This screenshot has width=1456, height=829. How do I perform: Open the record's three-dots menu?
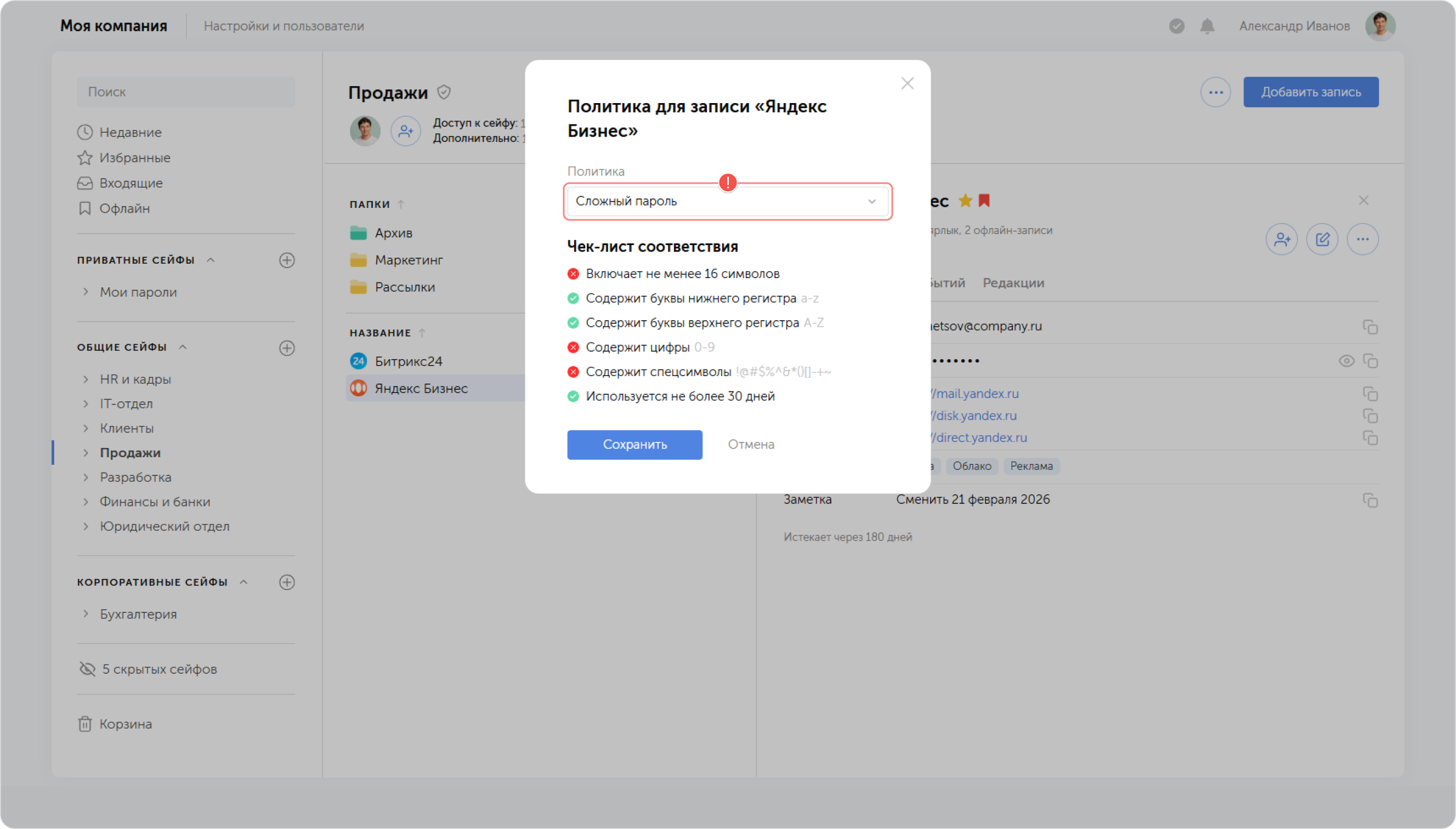pyautogui.click(x=1362, y=239)
